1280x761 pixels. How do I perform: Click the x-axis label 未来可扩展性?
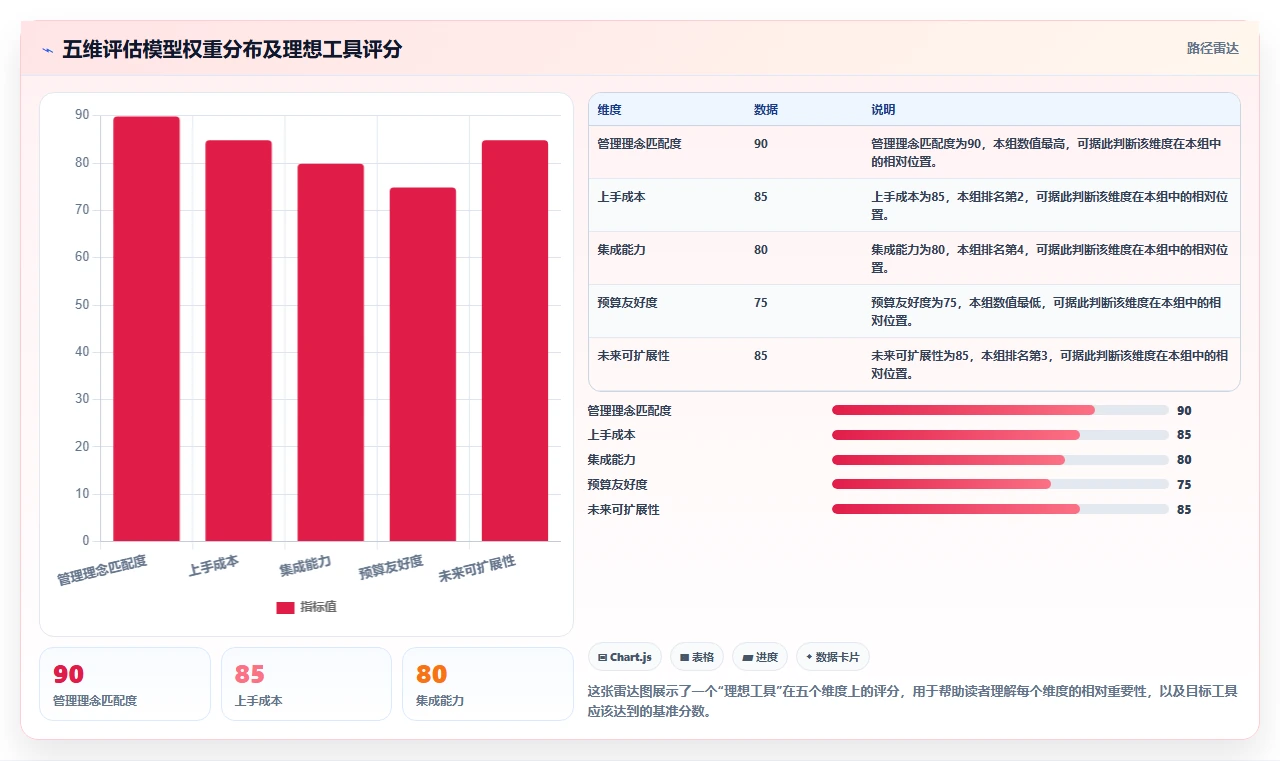coord(478,569)
